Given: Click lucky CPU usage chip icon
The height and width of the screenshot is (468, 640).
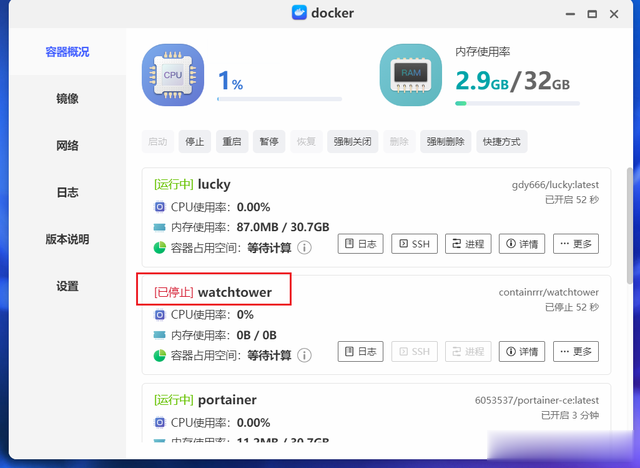Looking at the screenshot, I should click(160, 207).
